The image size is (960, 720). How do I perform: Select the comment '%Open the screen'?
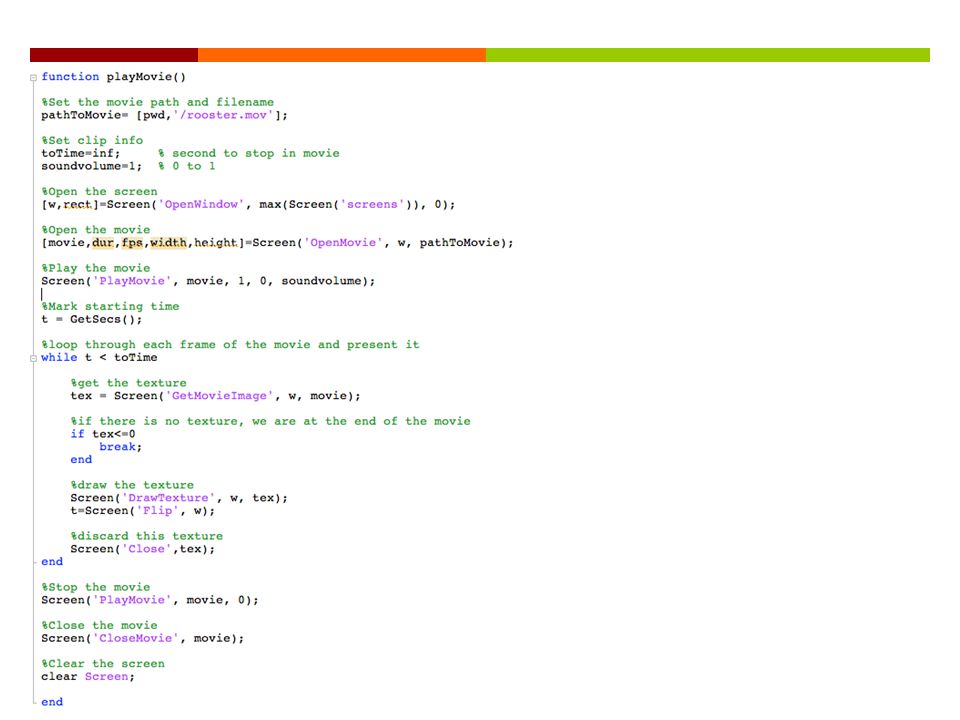pyautogui.click(x=99, y=192)
